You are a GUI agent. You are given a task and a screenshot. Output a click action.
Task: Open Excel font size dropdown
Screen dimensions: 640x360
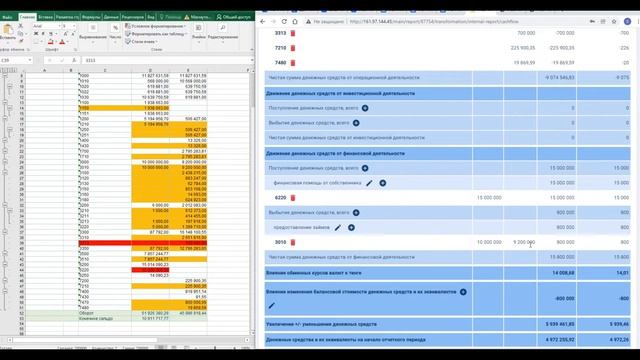74,26
